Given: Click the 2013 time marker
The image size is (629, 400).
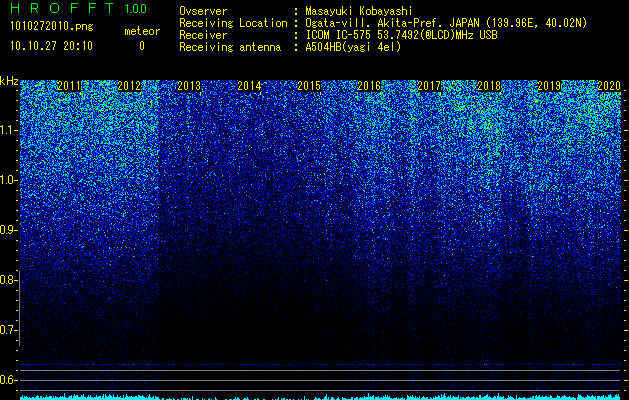Looking at the screenshot, I should coord(189,86).
